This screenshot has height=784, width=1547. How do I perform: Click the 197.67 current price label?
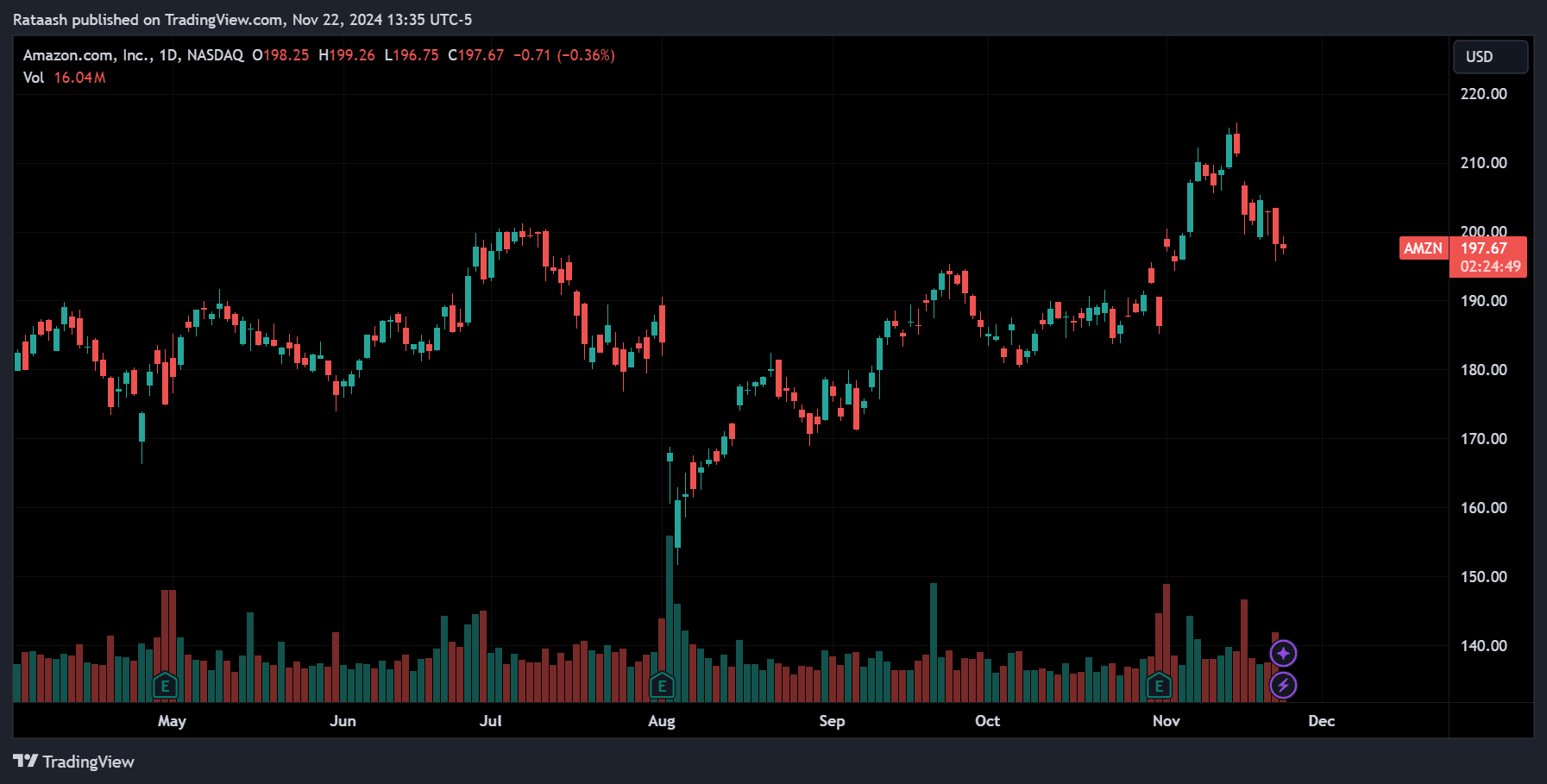(1484, 248)
